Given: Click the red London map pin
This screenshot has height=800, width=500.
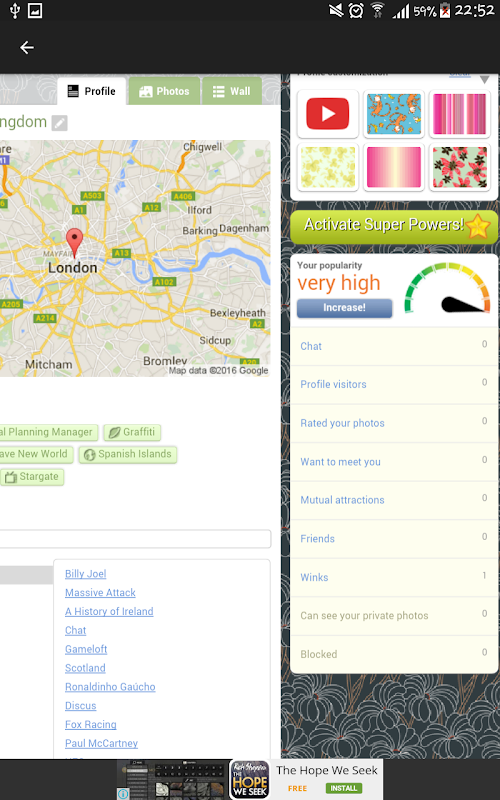Looking at the screenshot, I should click(x=74, y=243).
